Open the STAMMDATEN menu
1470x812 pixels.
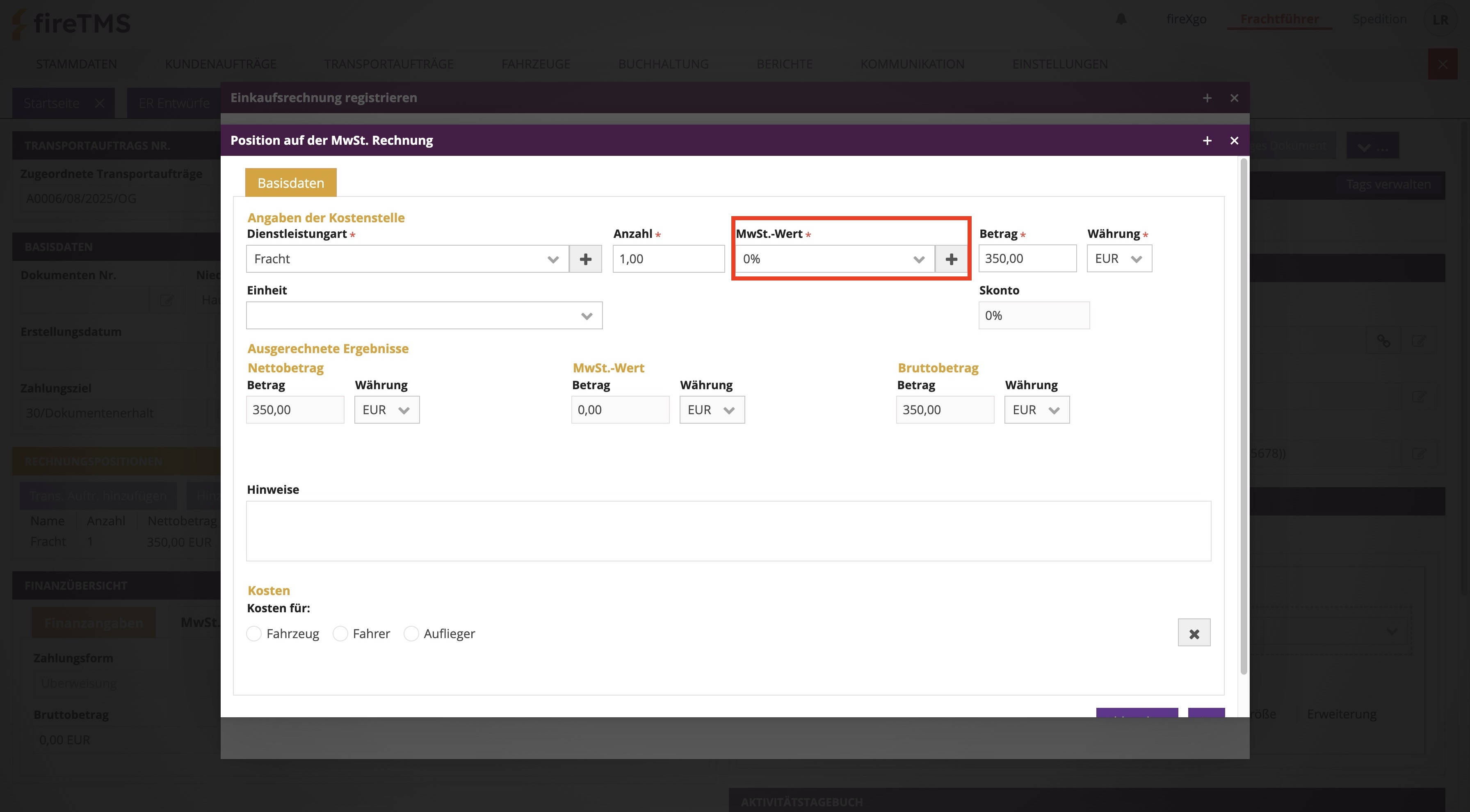(76, 64)
